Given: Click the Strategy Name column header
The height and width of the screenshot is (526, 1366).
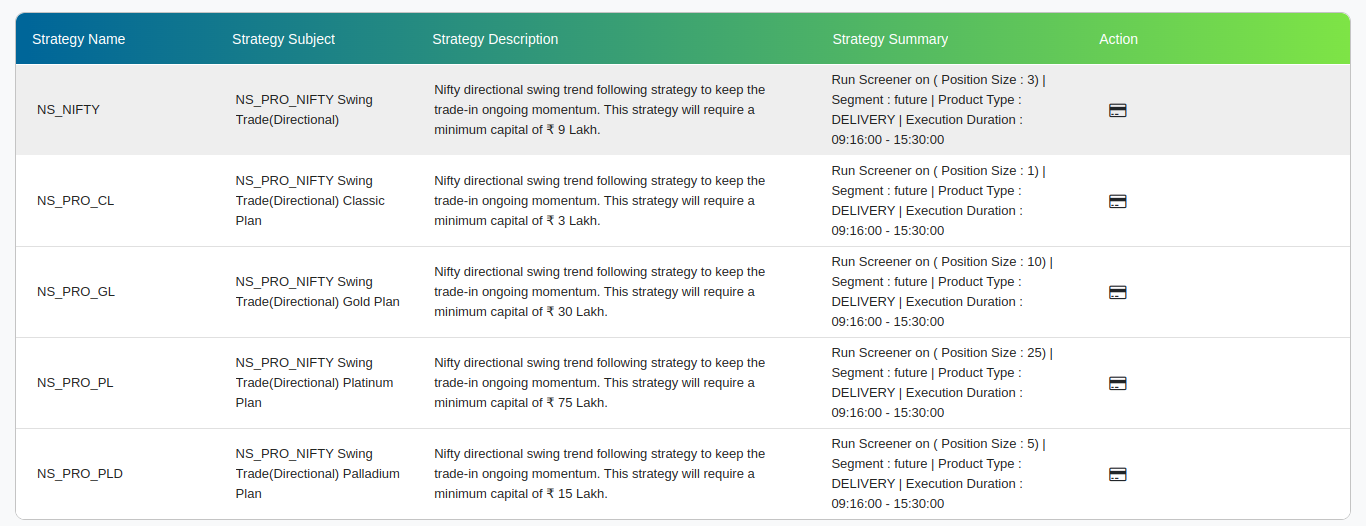Looking at the screenshot, I should [79, 39].
